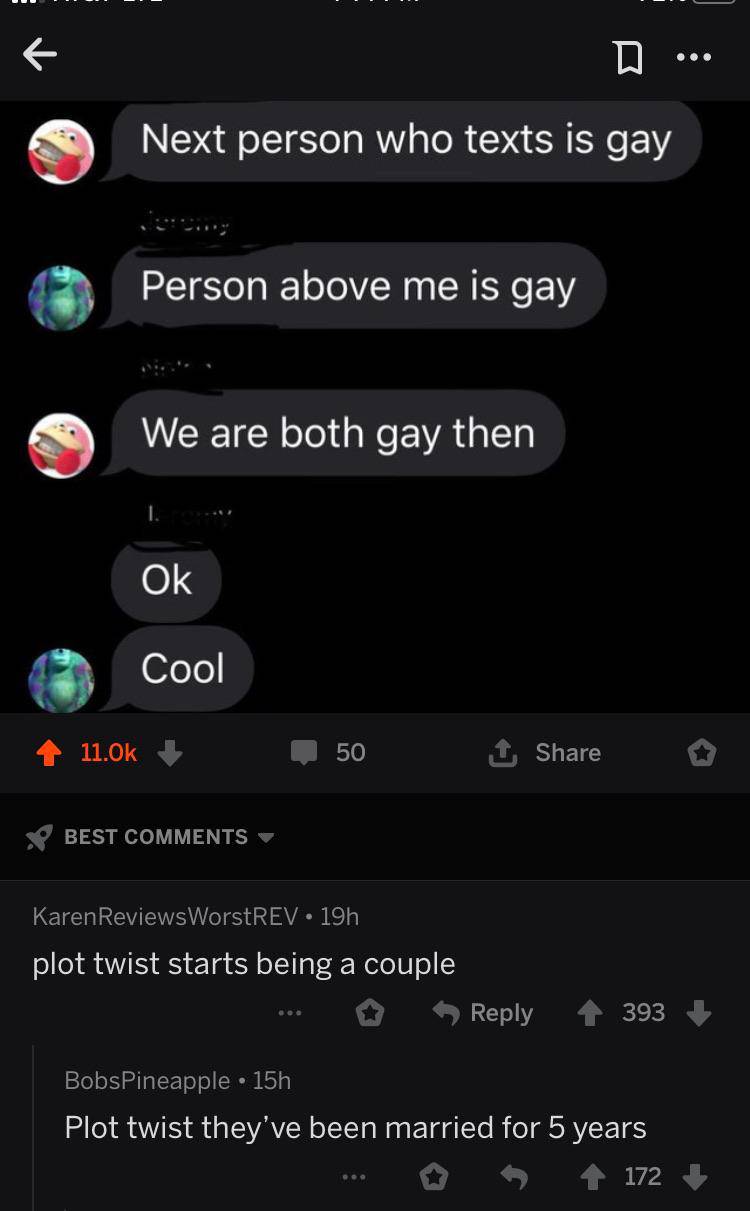Give an award to the post
This screenshot has height=1211, width=750.
click(x=701, y=753)
